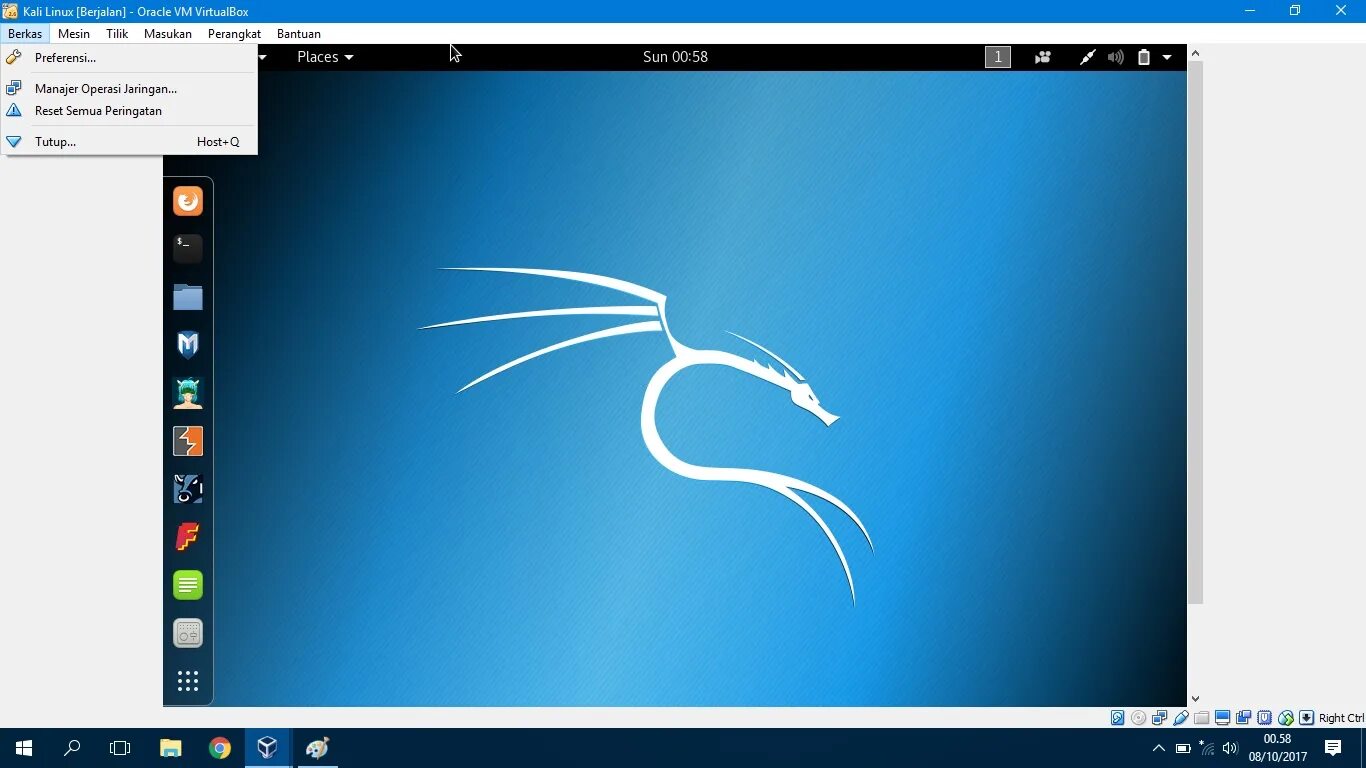Click the pen-shaped icon in Kali top bar

point(1087,57)
